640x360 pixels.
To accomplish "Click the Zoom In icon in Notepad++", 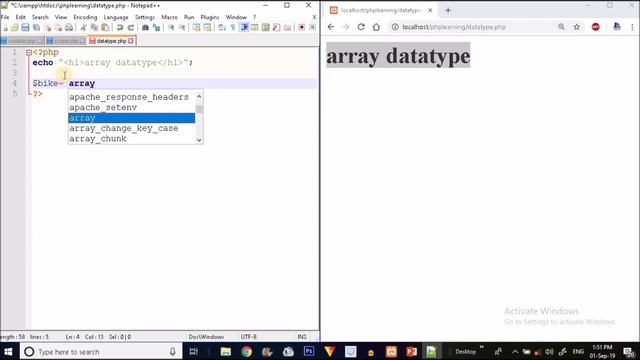I will click(171, 28).
